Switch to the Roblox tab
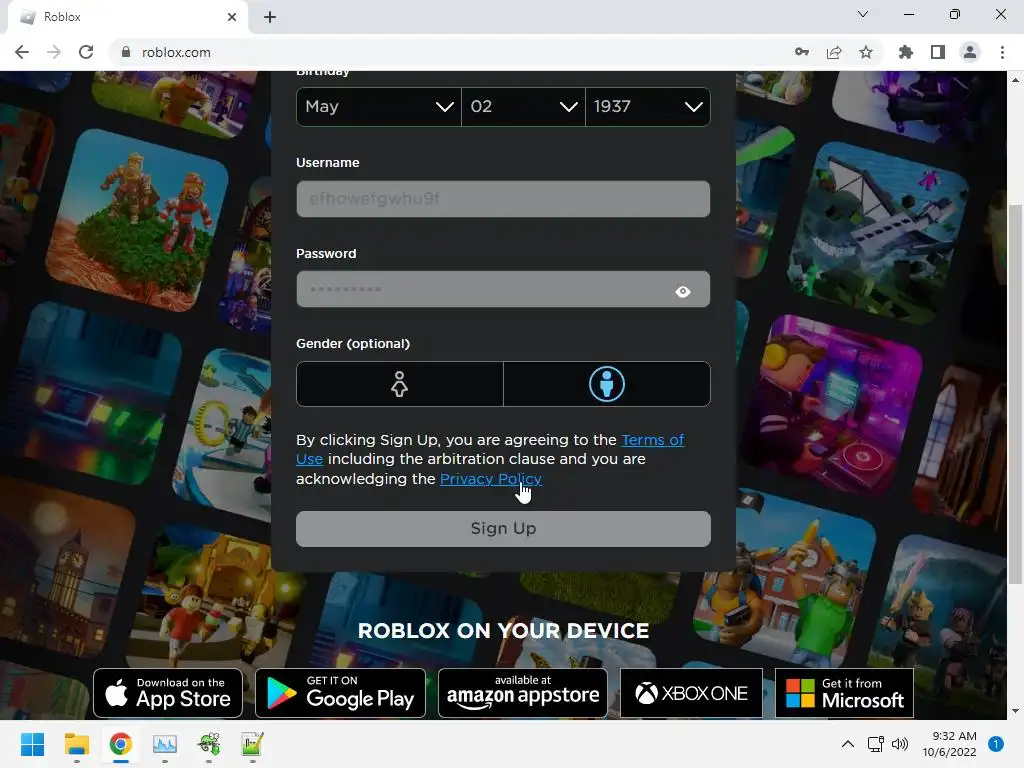The width and height of the screenshot is (1024, 768). coord(127,17)
